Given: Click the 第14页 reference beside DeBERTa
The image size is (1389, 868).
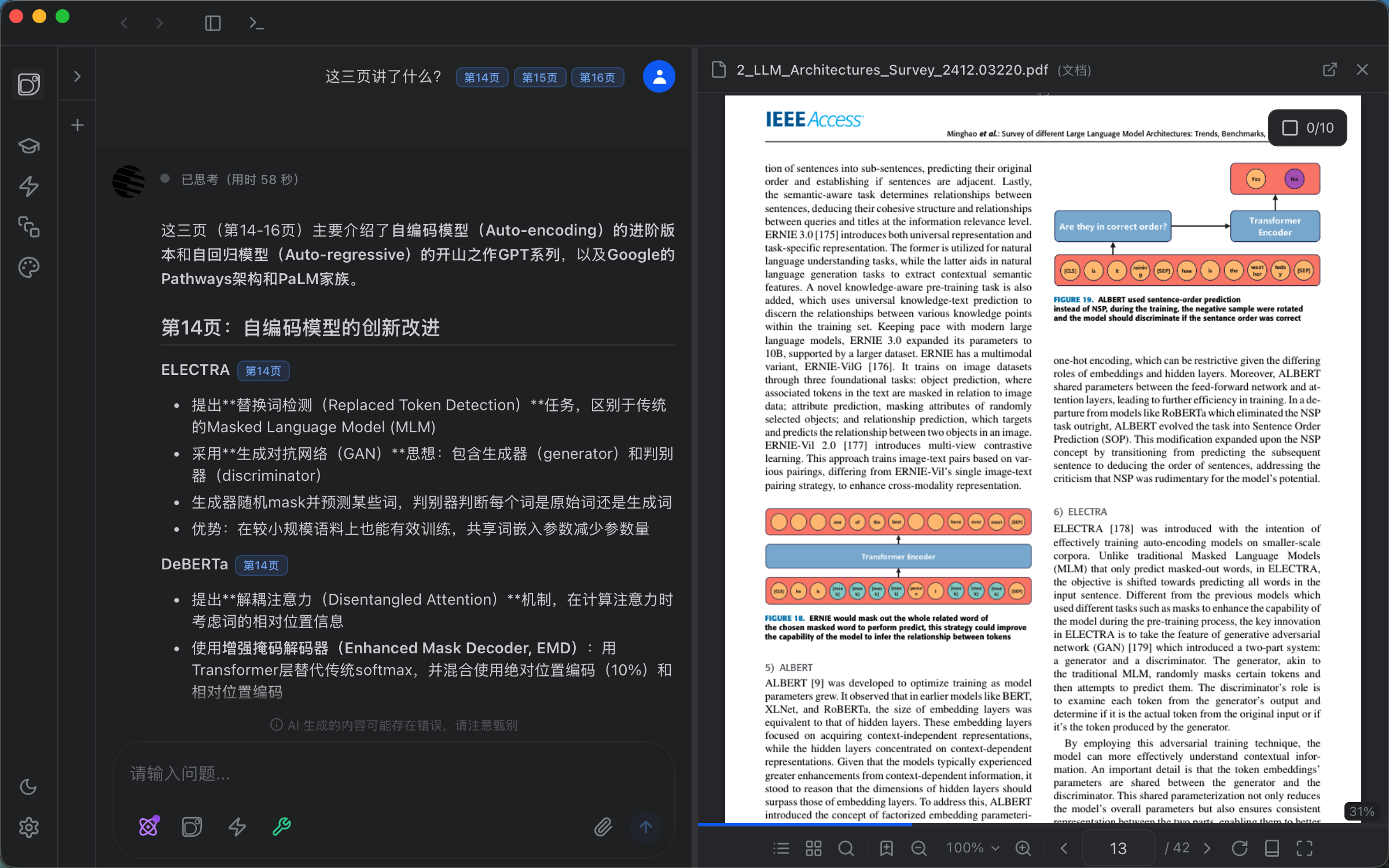Looking at the screenshot, I should [x=262, y=565].
